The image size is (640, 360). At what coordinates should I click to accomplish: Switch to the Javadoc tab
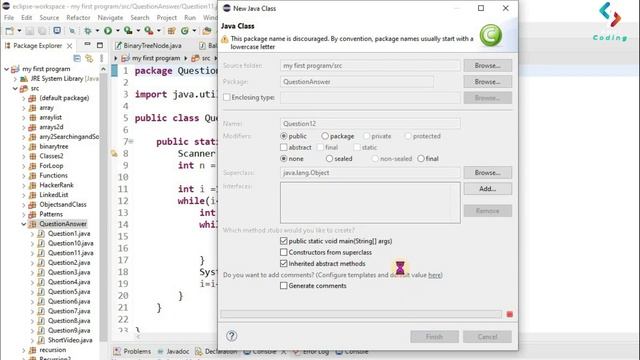tap(173, 351)
